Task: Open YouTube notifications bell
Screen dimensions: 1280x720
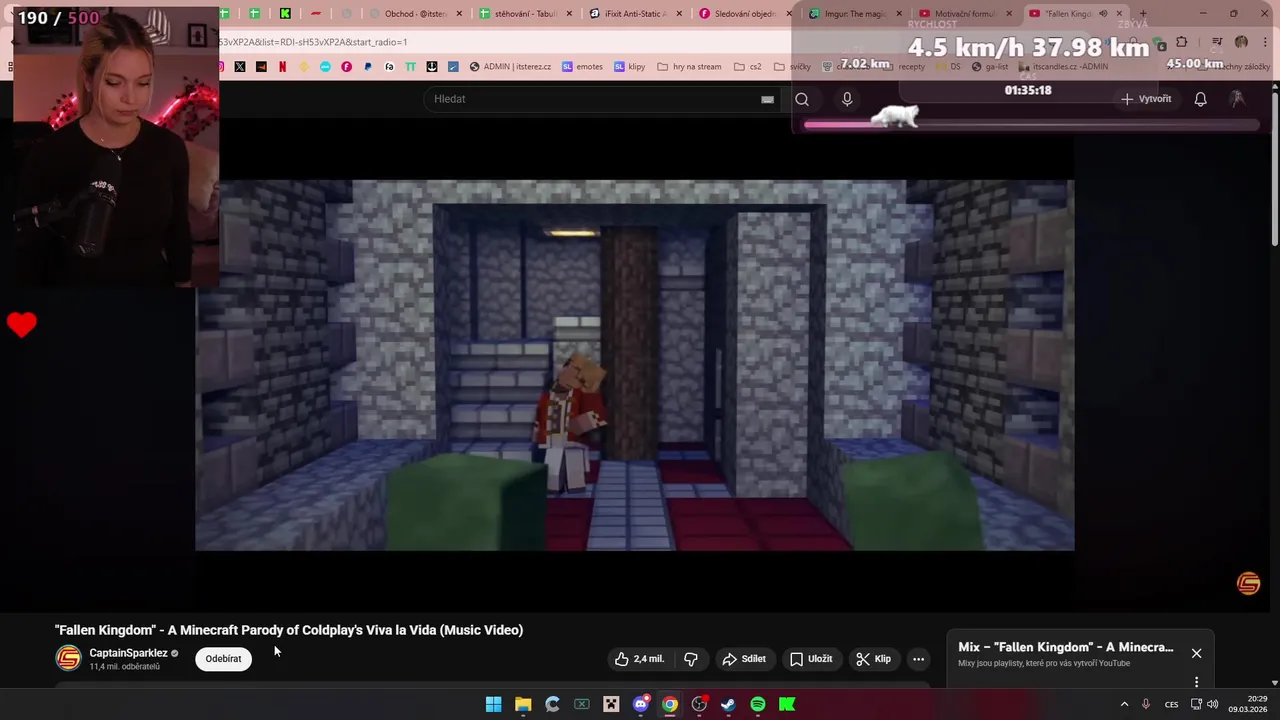Action: (x=1200, y=99)
